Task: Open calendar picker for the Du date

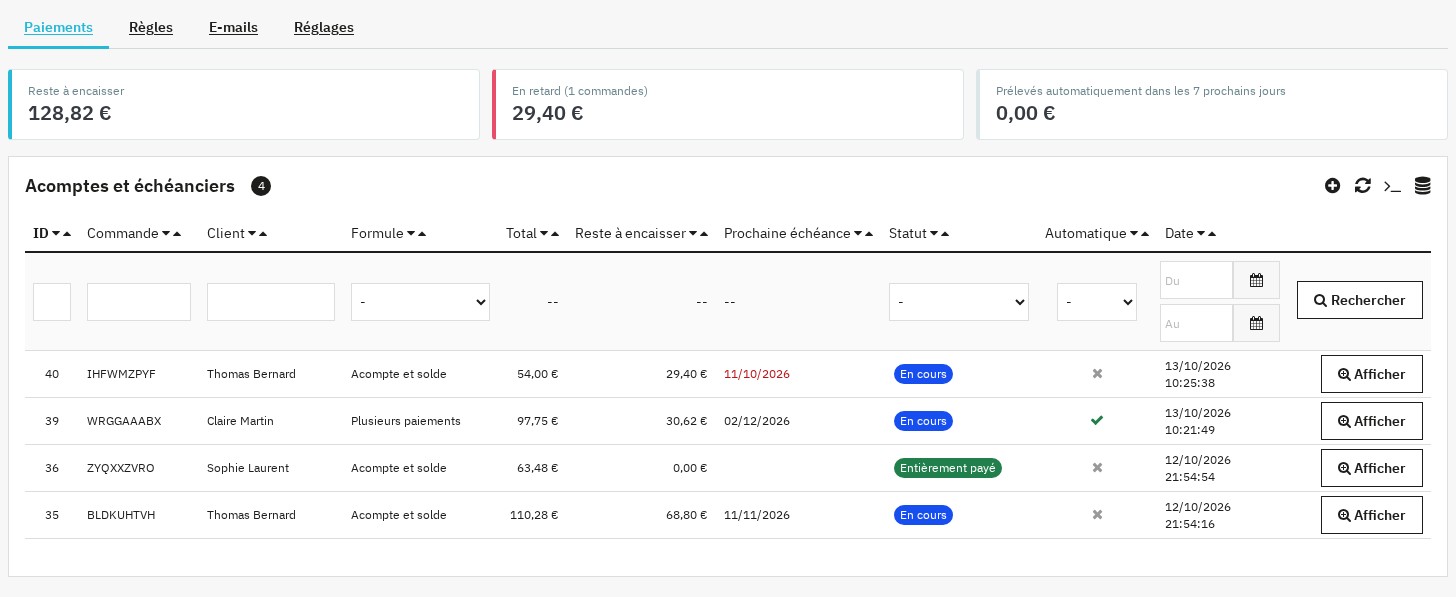Action: point(1256,280)
